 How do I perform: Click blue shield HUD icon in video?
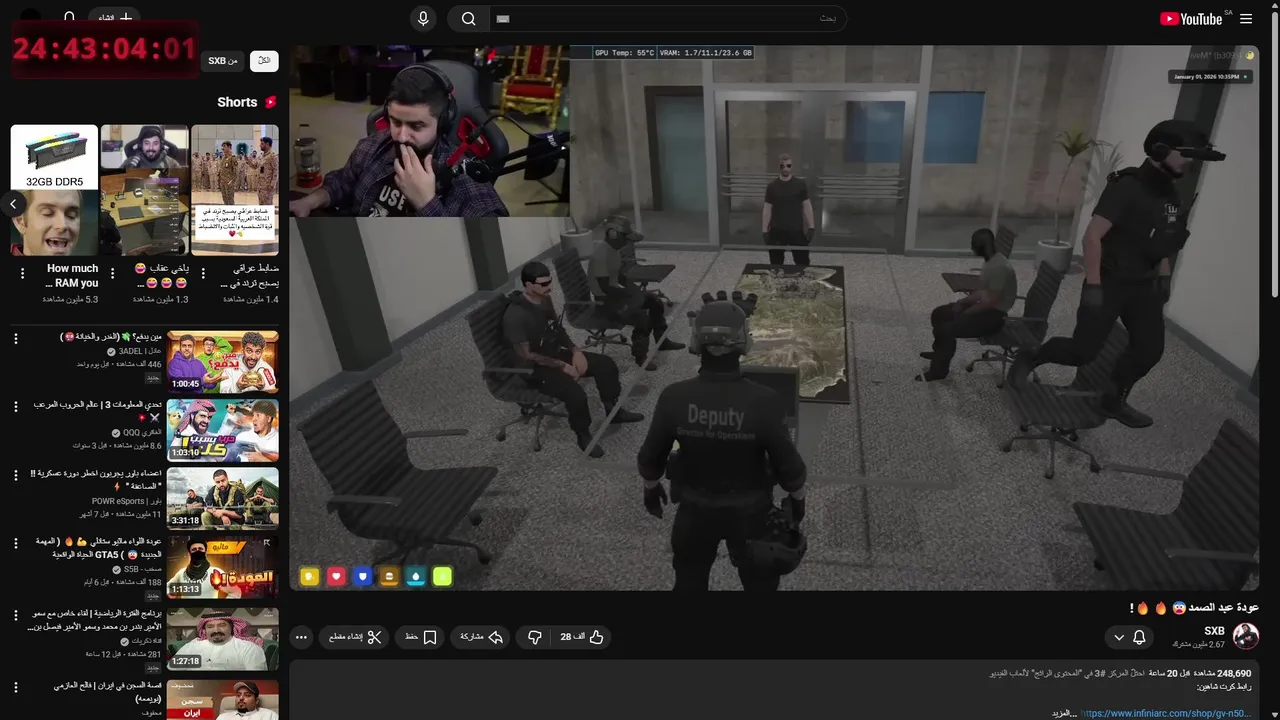(363, 576)
